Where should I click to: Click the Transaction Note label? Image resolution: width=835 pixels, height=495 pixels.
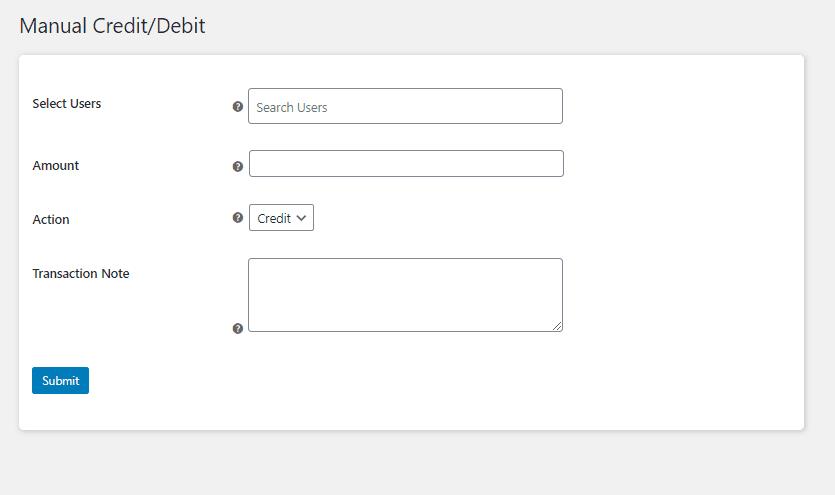(80, 273)
